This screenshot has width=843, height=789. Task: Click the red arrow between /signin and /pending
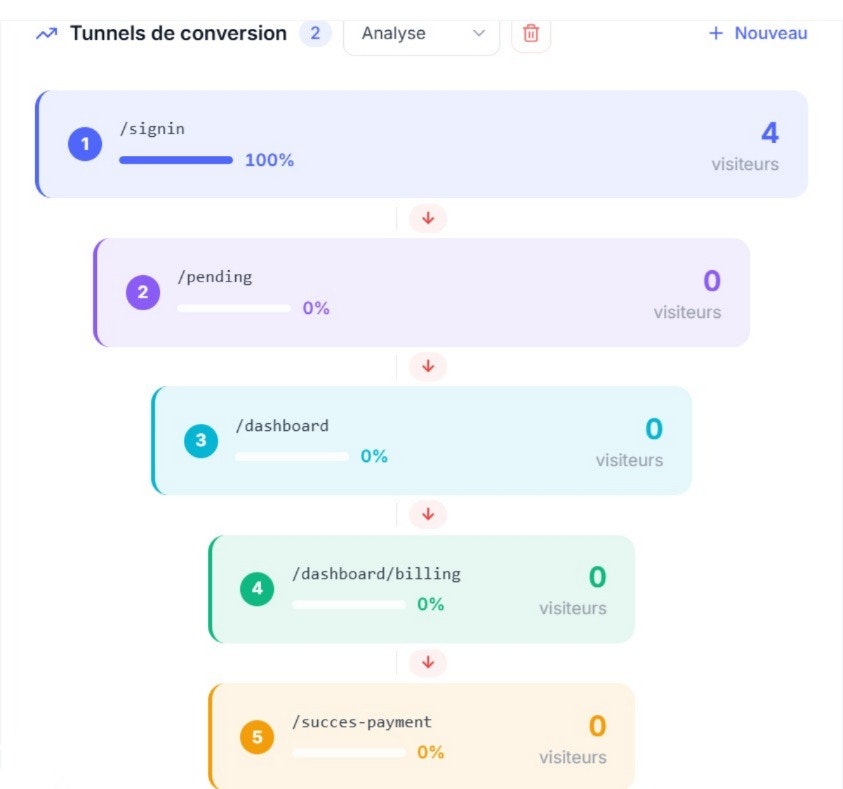point(427,218)
